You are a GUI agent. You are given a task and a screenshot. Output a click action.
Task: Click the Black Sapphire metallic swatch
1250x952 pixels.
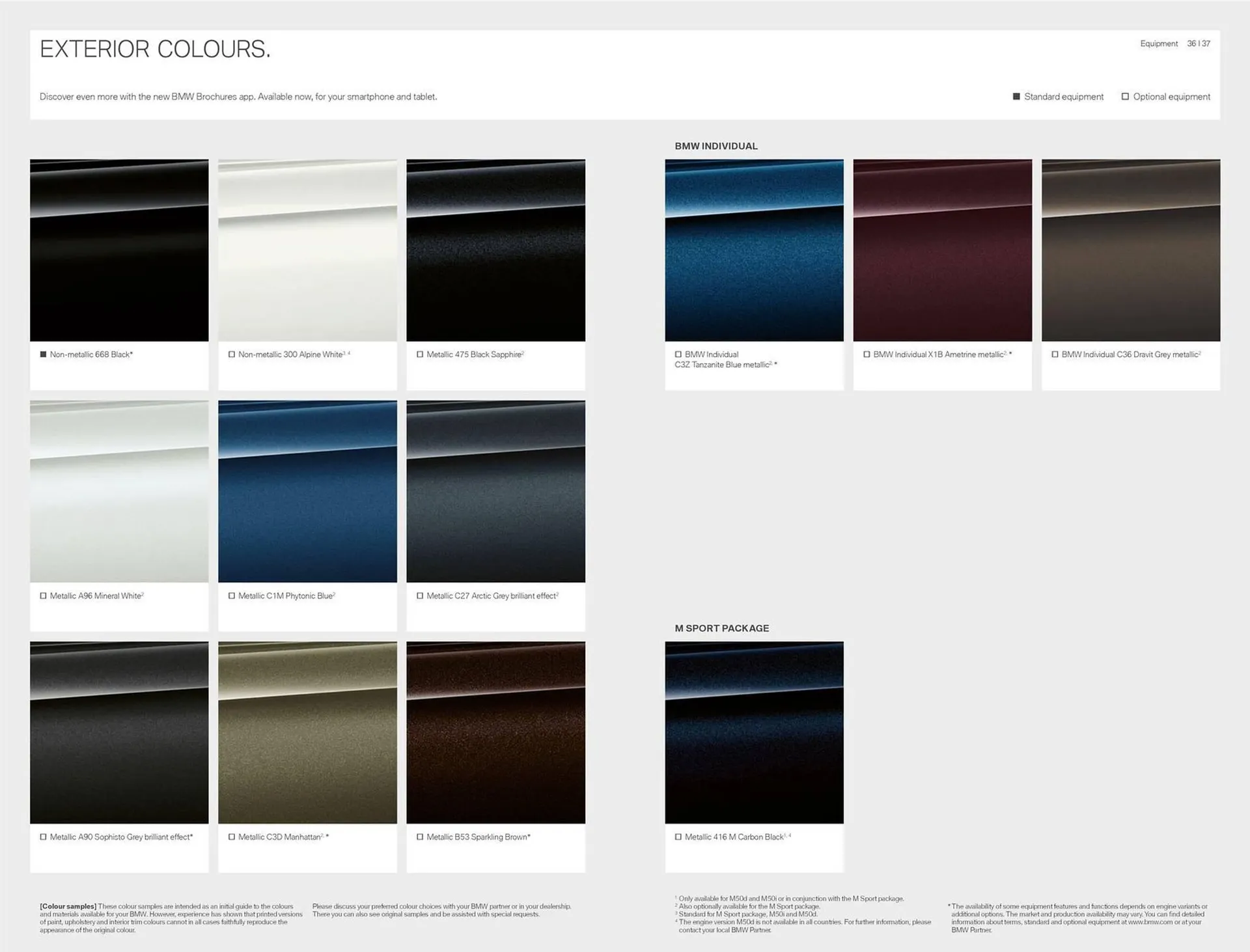pyautogui.click(x=495, y=250)
